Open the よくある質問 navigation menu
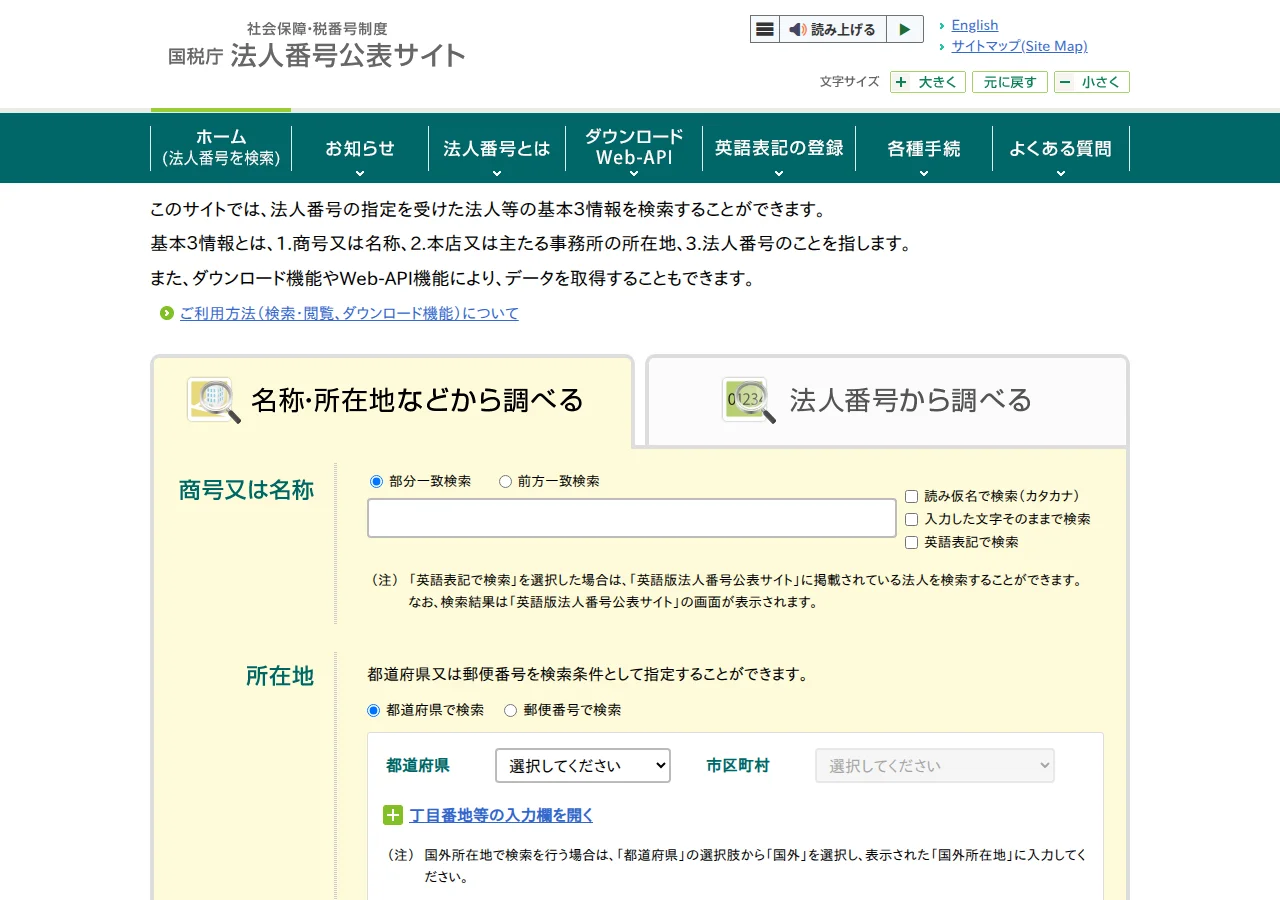The height and width of the screenshot is (900, 1280). pyautogui.click(x=1061, y=148)
